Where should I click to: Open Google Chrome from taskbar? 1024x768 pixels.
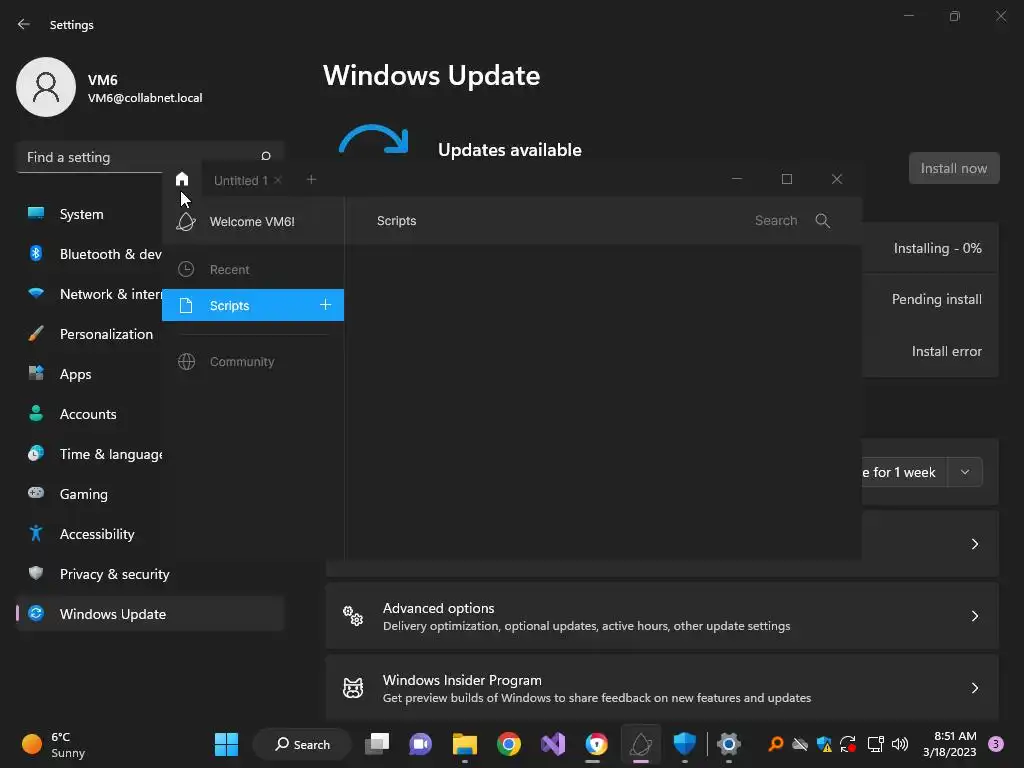[x=509, y=744]
